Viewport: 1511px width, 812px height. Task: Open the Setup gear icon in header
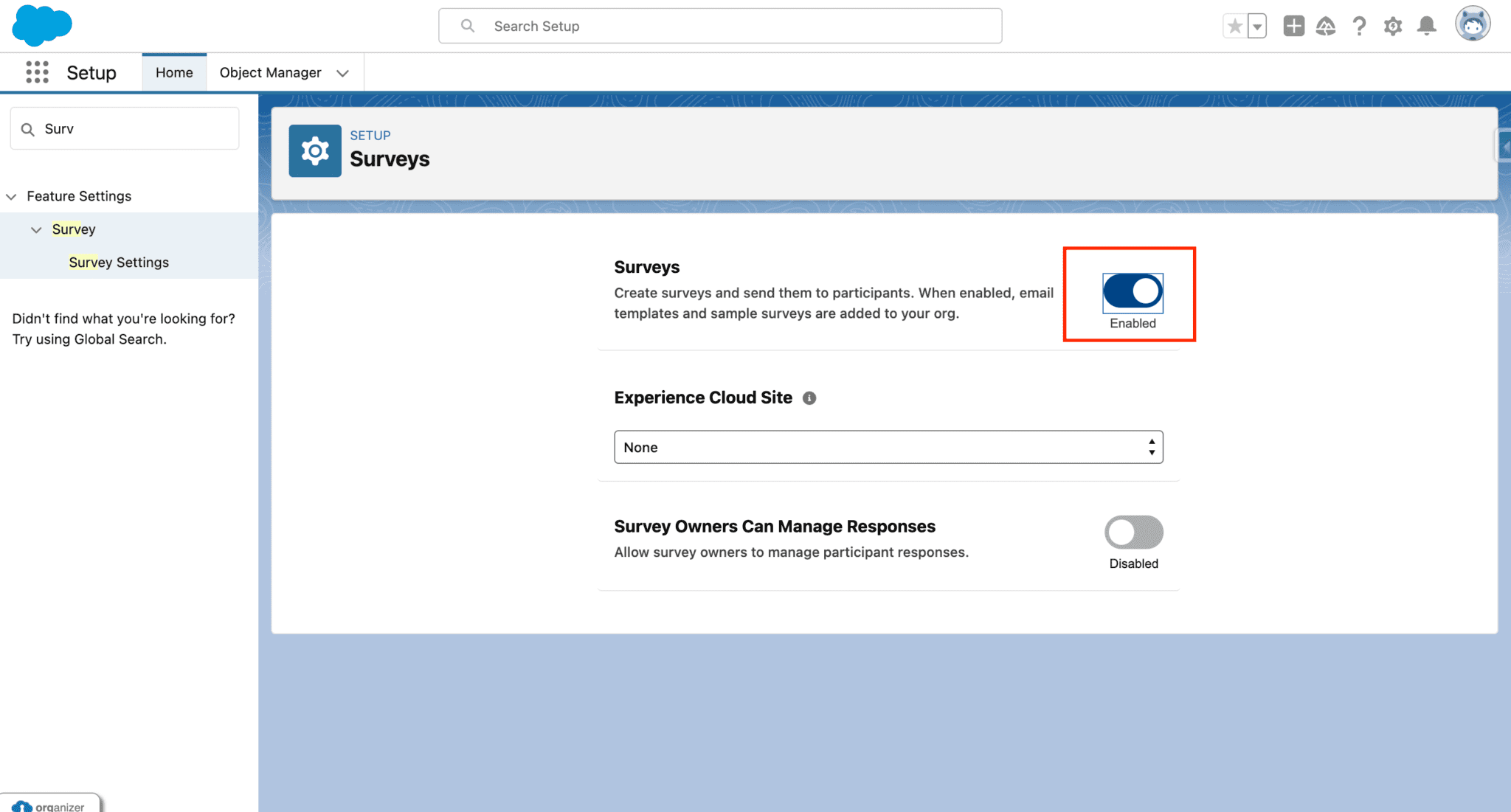tap(1393, 26)
